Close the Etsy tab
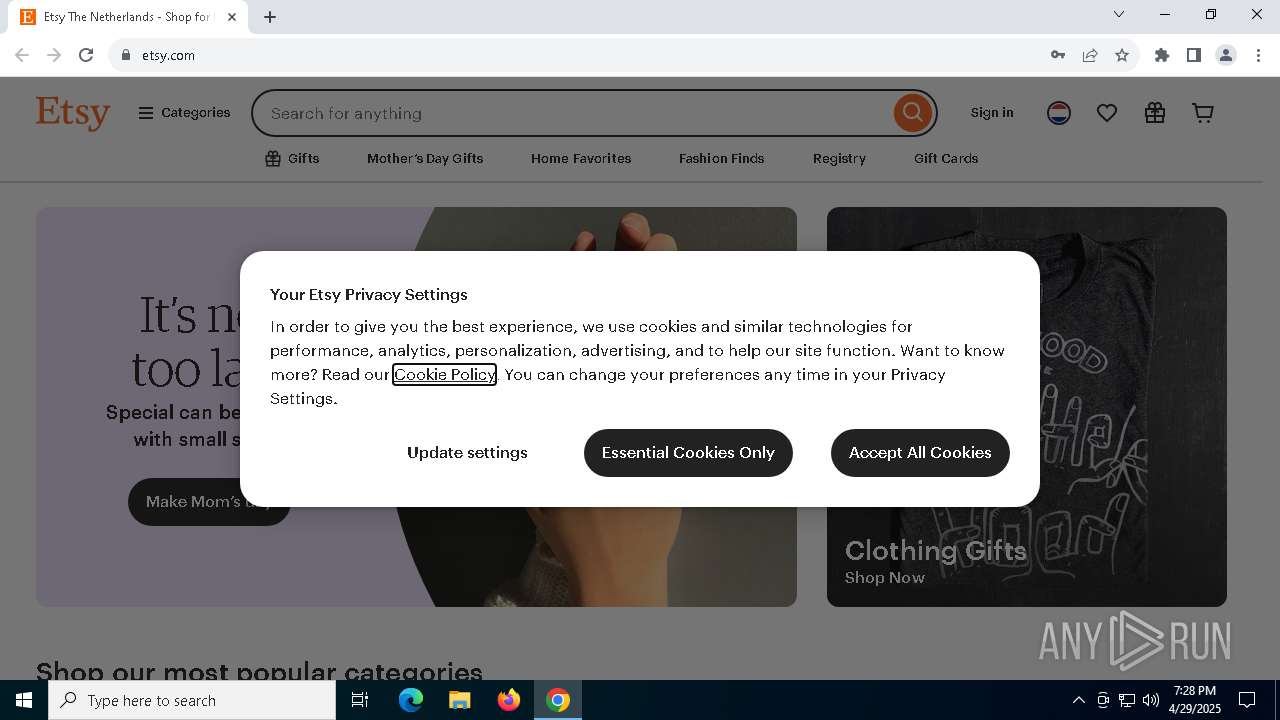The width and height of the screenshot is (1280, 720). coord(232,17)
